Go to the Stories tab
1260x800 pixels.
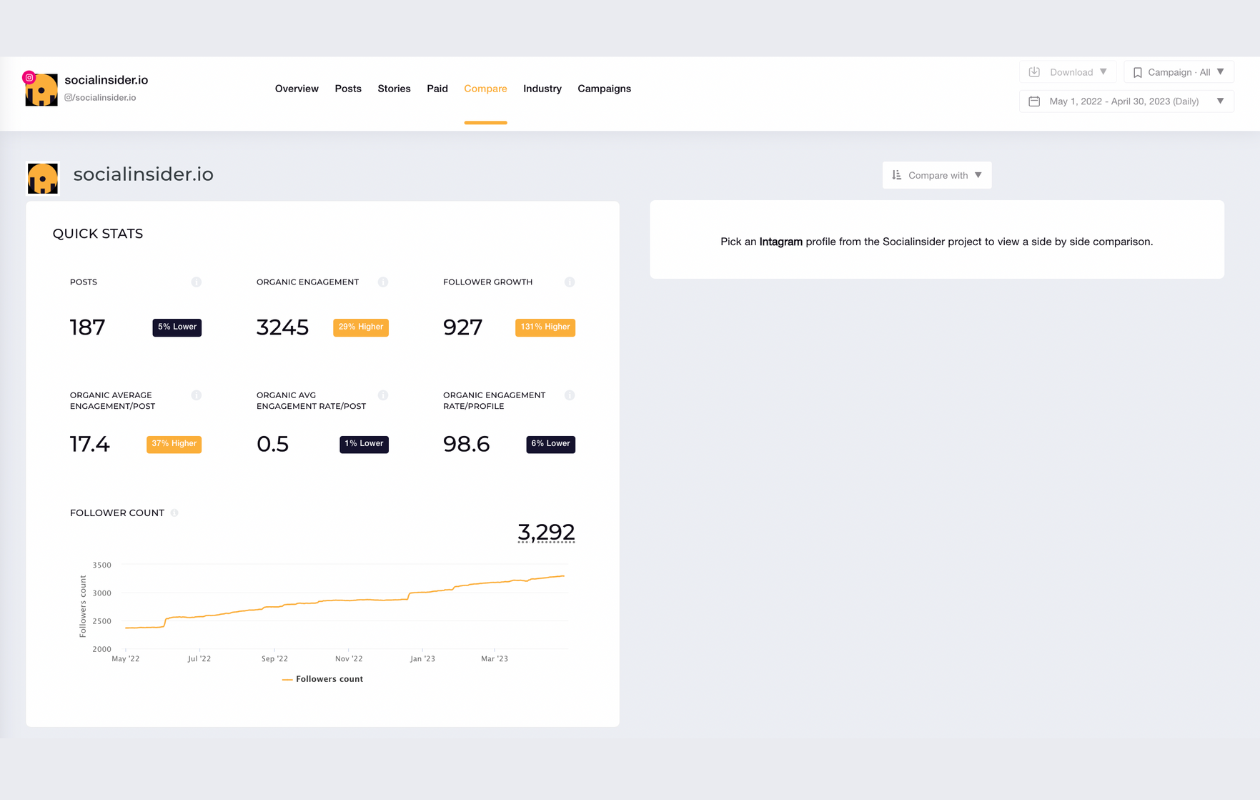[394, 89]
